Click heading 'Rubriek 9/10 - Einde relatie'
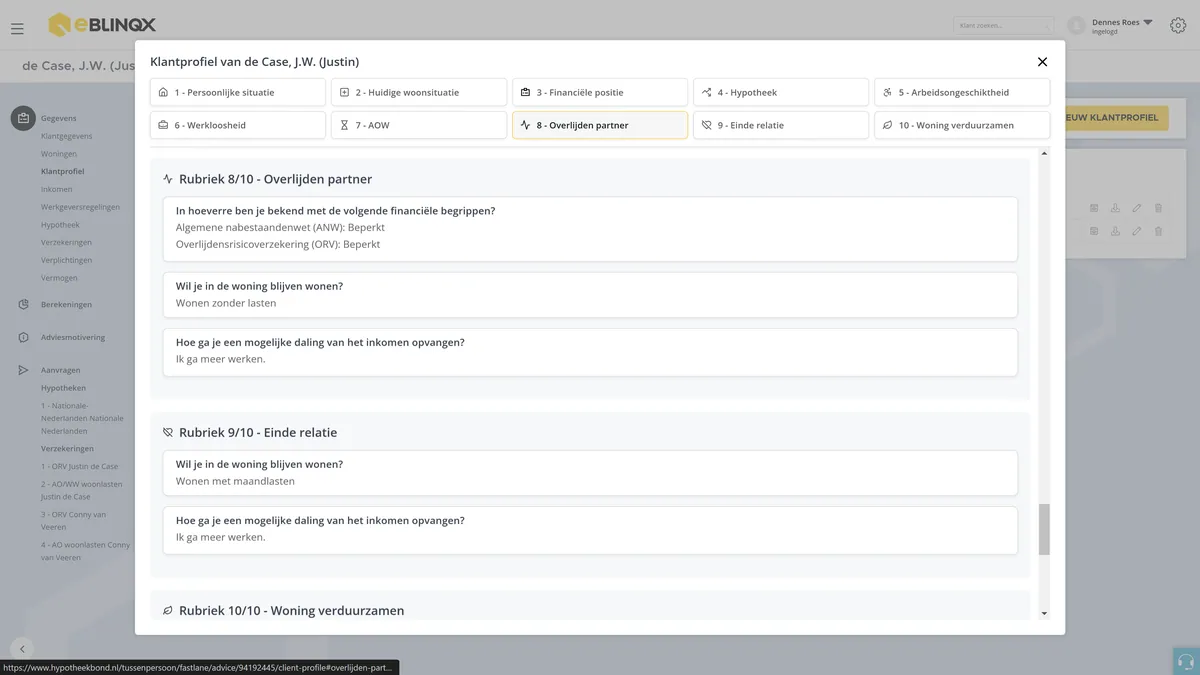The image size is (1200, 675). tap(258, 433)
